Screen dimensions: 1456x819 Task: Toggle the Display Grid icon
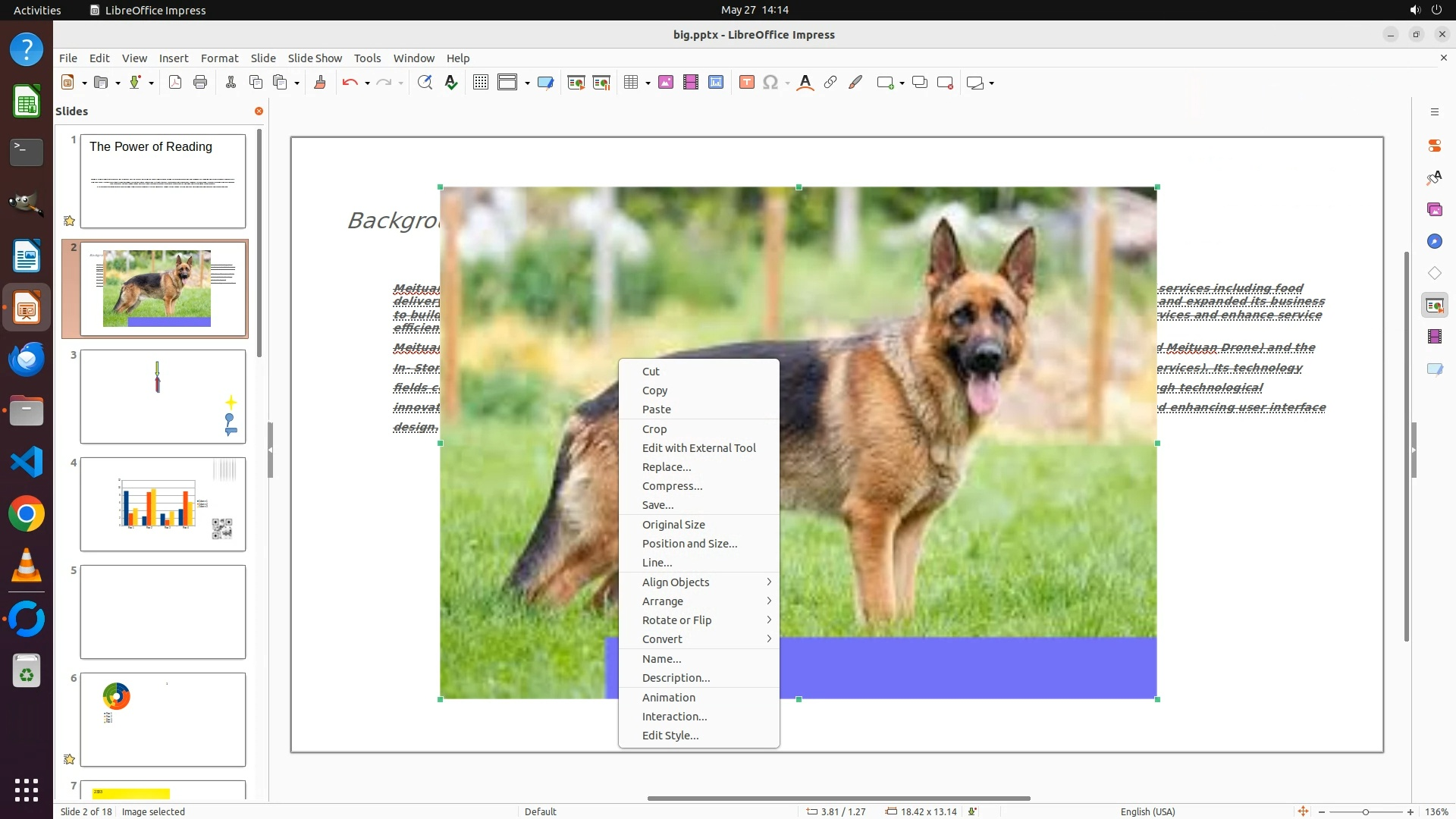pyautogui.click(x=480, y=83)
